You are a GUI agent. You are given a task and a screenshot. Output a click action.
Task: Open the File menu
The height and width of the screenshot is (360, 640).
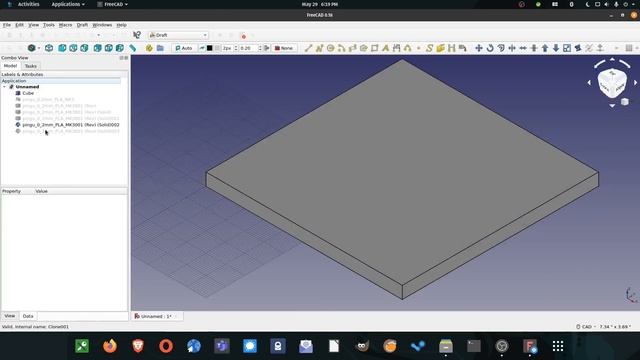[x=7, y=25]
